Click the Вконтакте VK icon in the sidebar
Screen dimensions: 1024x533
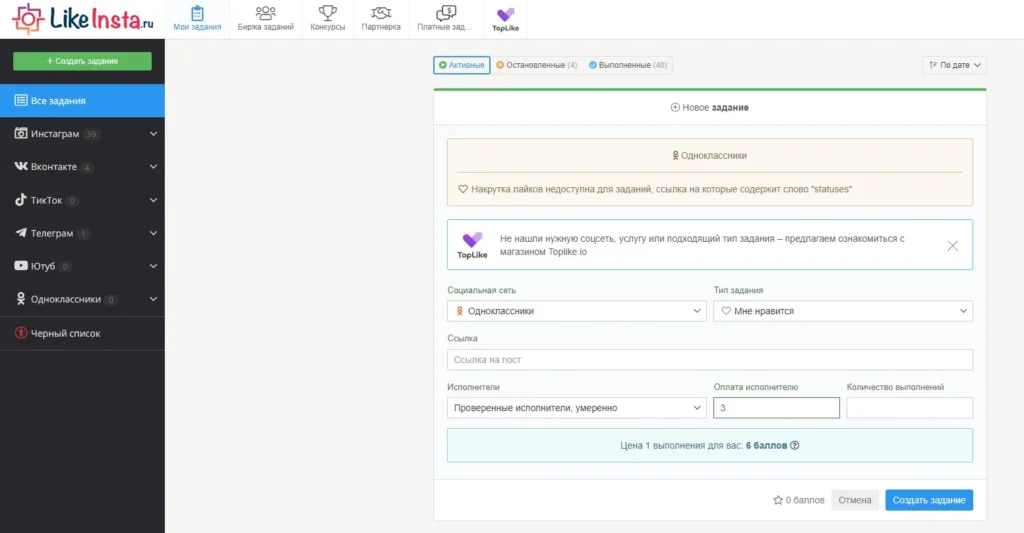(21, 167)
